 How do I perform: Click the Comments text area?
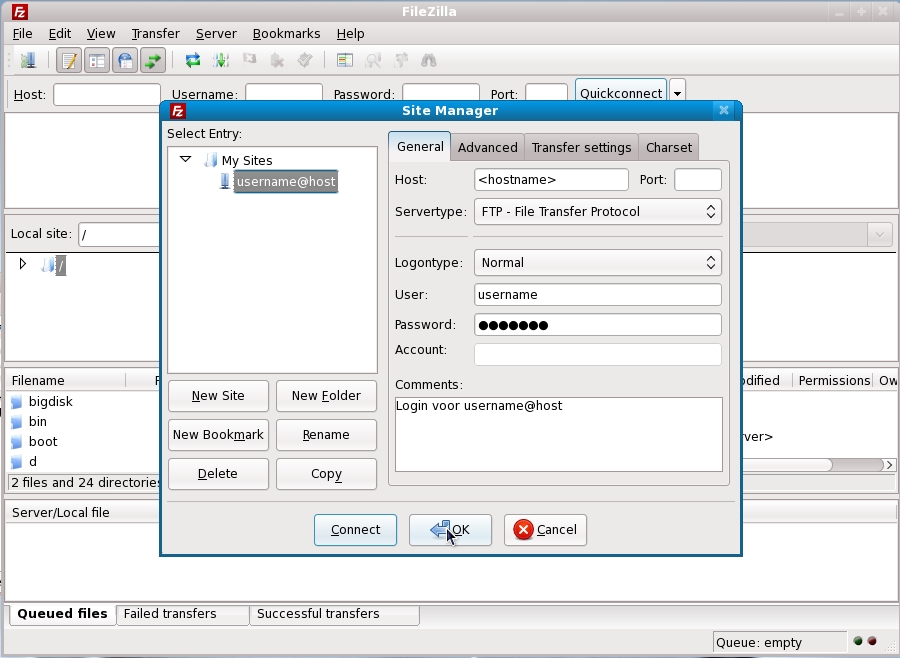558,435
